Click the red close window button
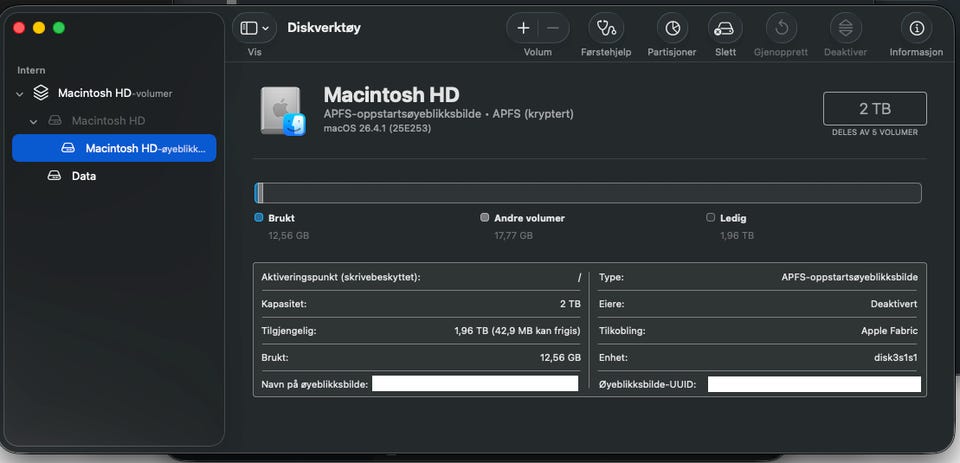 [19, 28]
